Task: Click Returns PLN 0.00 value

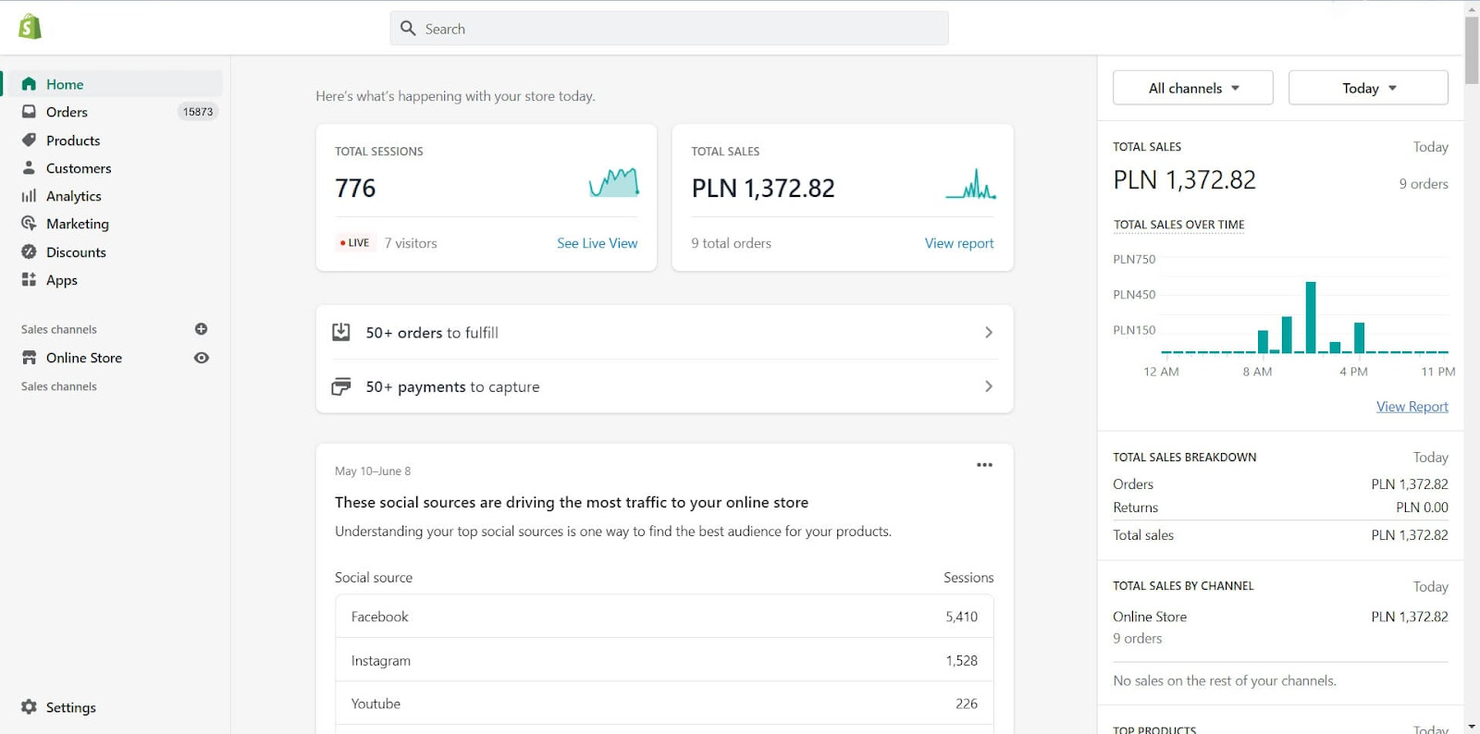Action: coord(1422,508)
